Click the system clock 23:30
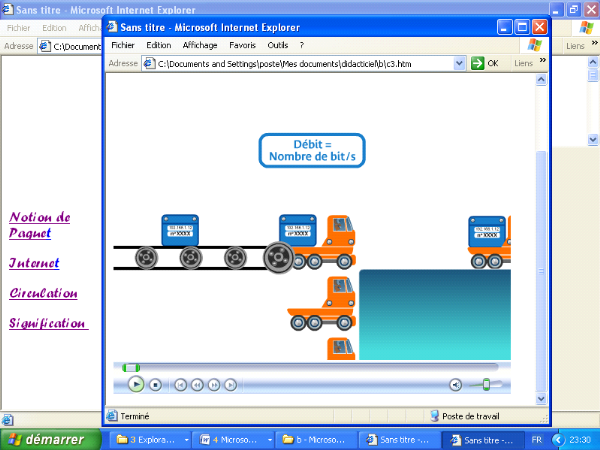Image resolution: width=600 pixels, height=450 pixels. point(580,440)
